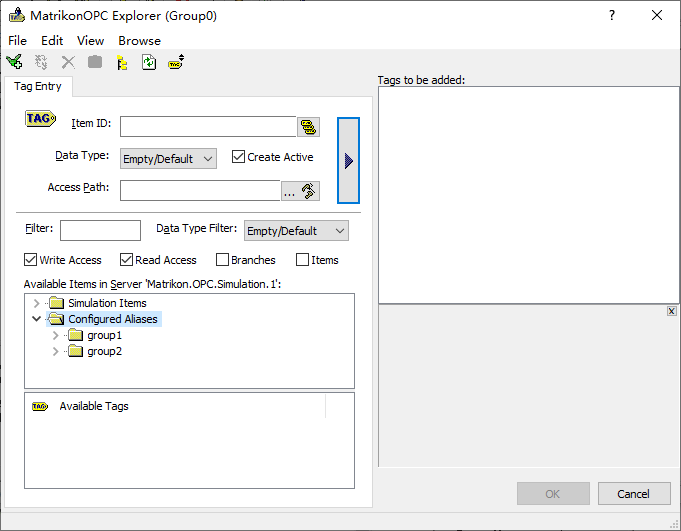This screenshot has height=531, width=681.
Task: Expand the group1 tree node
Action: coord(55,335)
